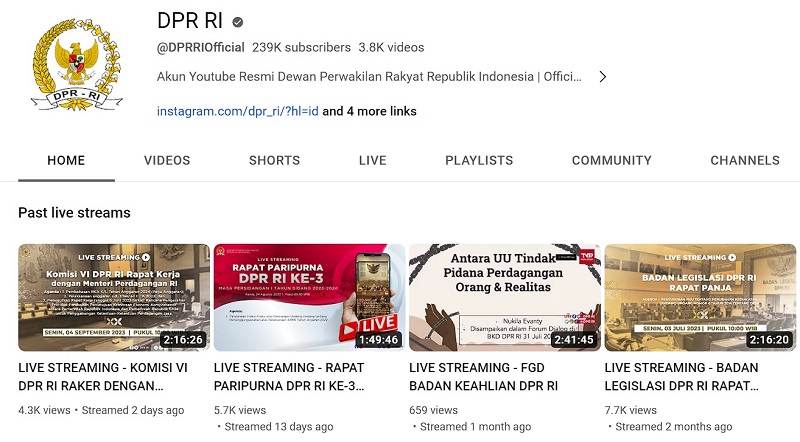The image size is (800, 442).
Task: Click the verified badge next to DPR RI
Action: [238, 22]
